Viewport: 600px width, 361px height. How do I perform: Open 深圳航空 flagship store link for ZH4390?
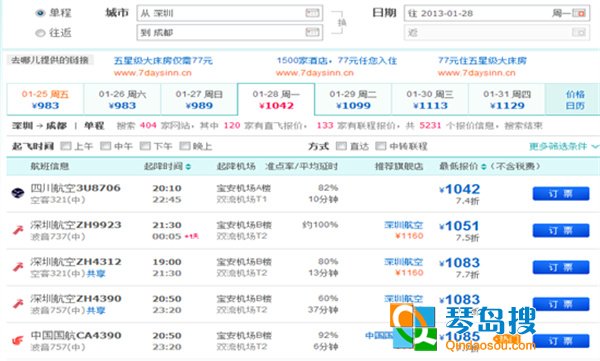(404, 299)
